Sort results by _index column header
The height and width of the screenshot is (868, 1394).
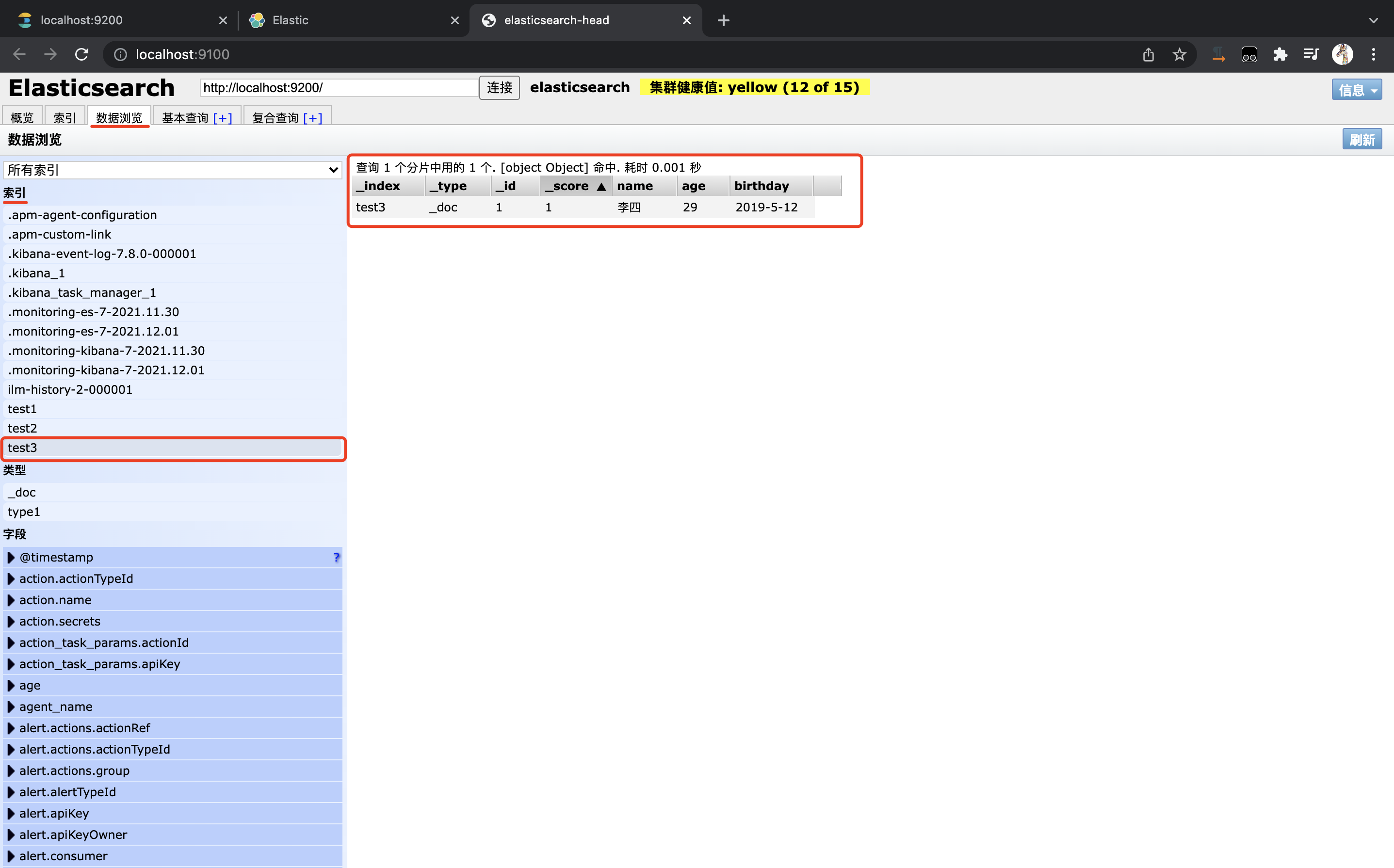click(x=388, y=186)
